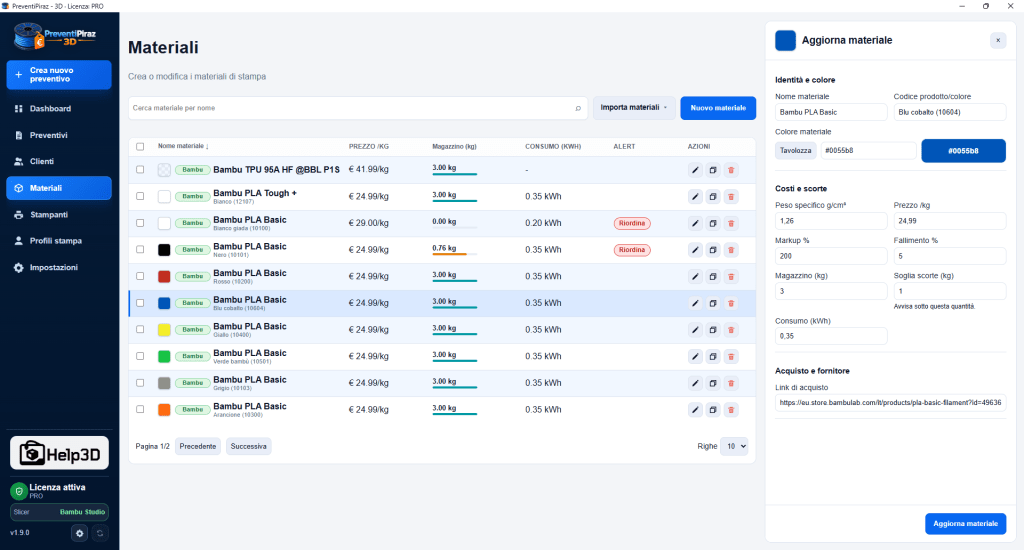The image size is (1024, 550).
Task: Open settings gear next to version number
Action: (80, 533)
